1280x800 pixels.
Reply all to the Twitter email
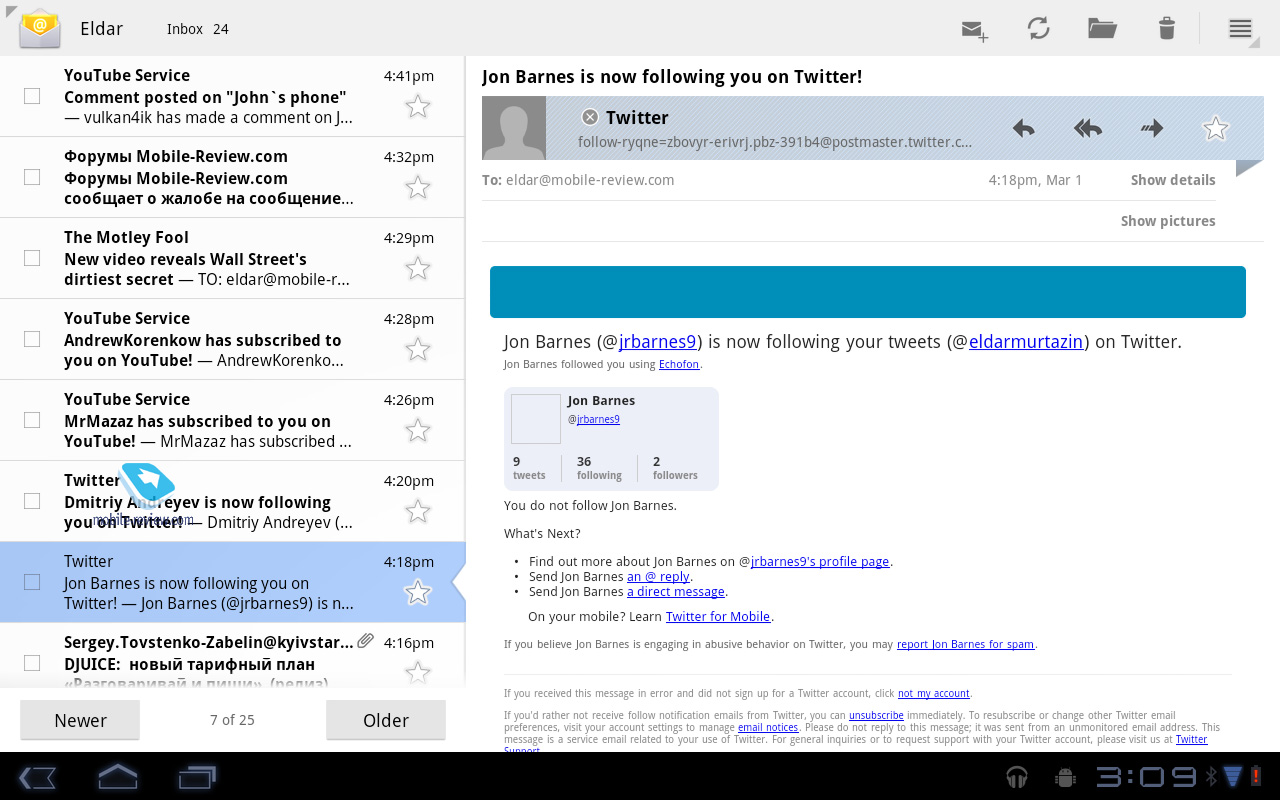tap(1088, 128)
